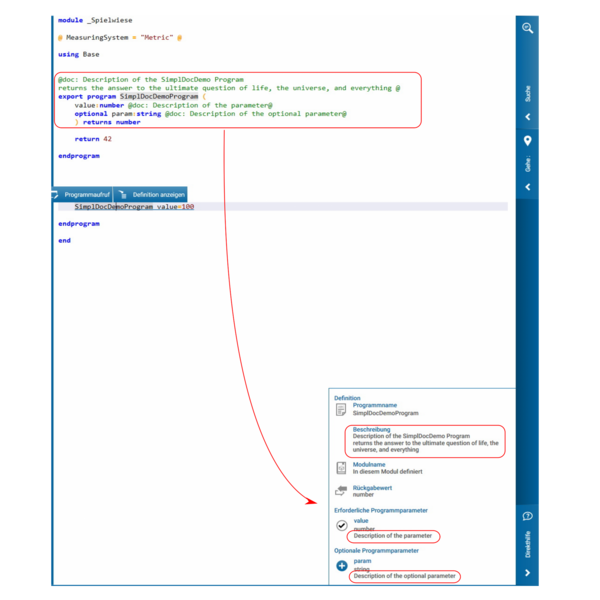Click the Modulname module icon
Screen dimensions: 600x600
341,468
